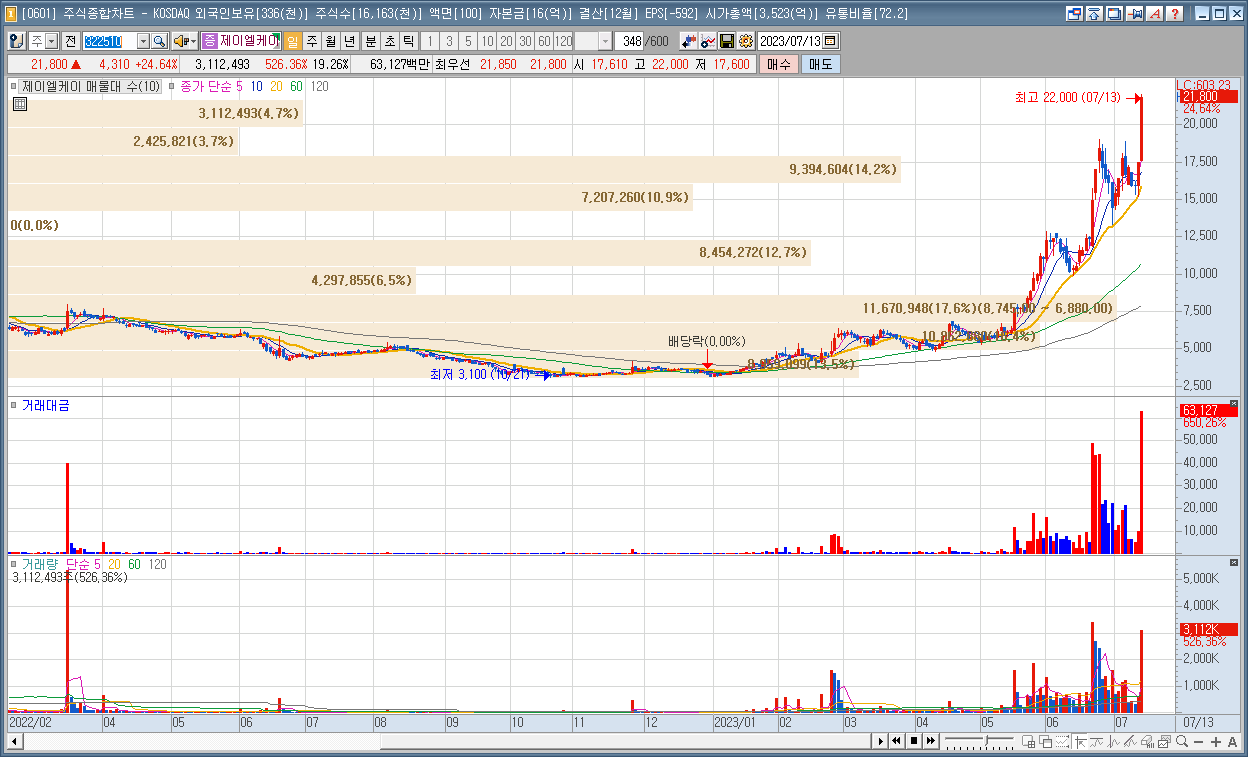Click the candle count 348 input field
Screen dimensions: 1248x757
(630, 41)
